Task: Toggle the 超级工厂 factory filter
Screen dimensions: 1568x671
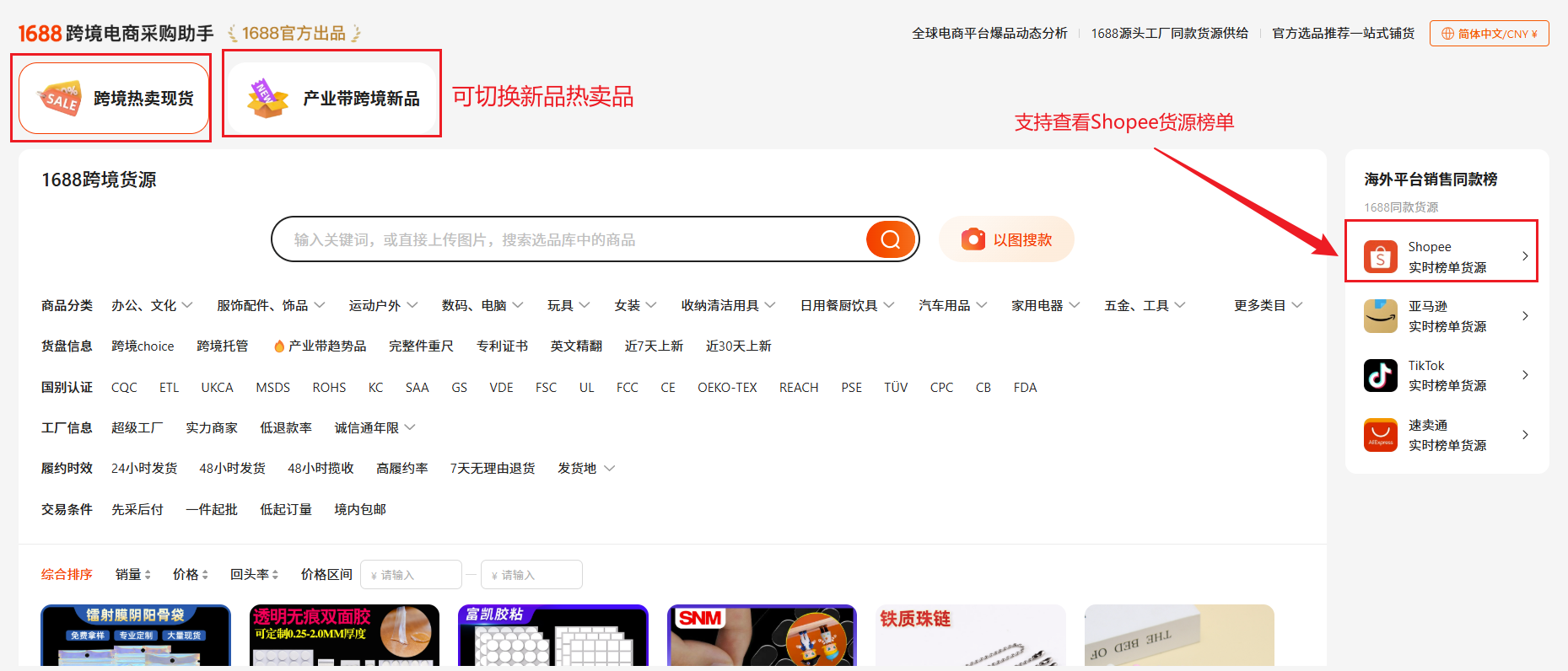Action: pyautogui.click(x=137, y=428)
